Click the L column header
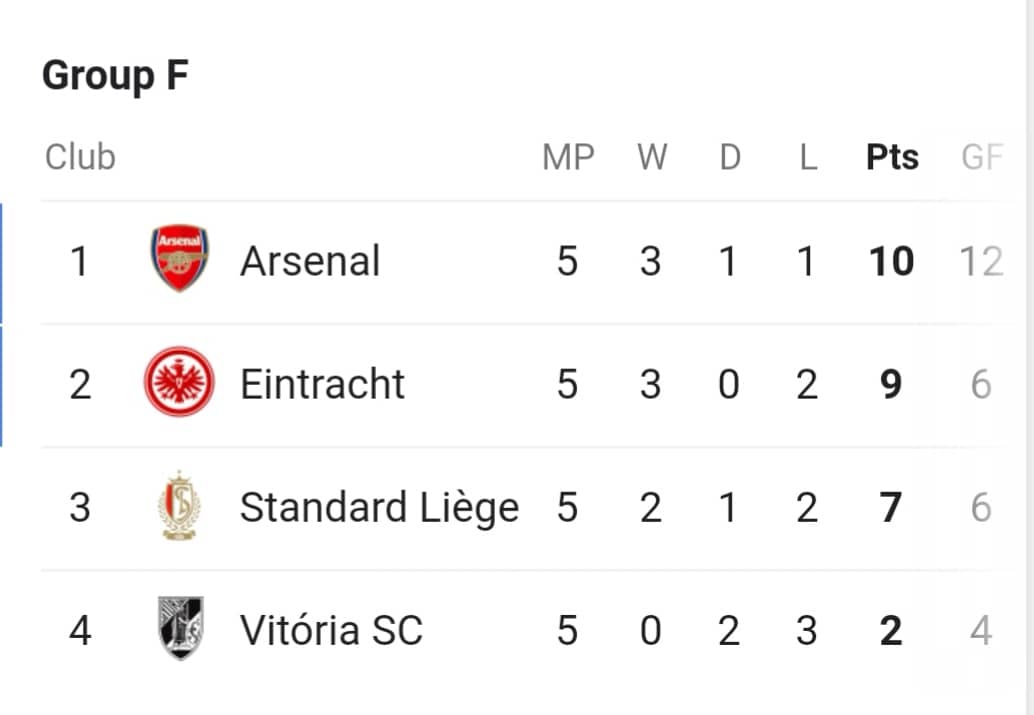This screenshot has height=715, width=1034. coord(808,157)
